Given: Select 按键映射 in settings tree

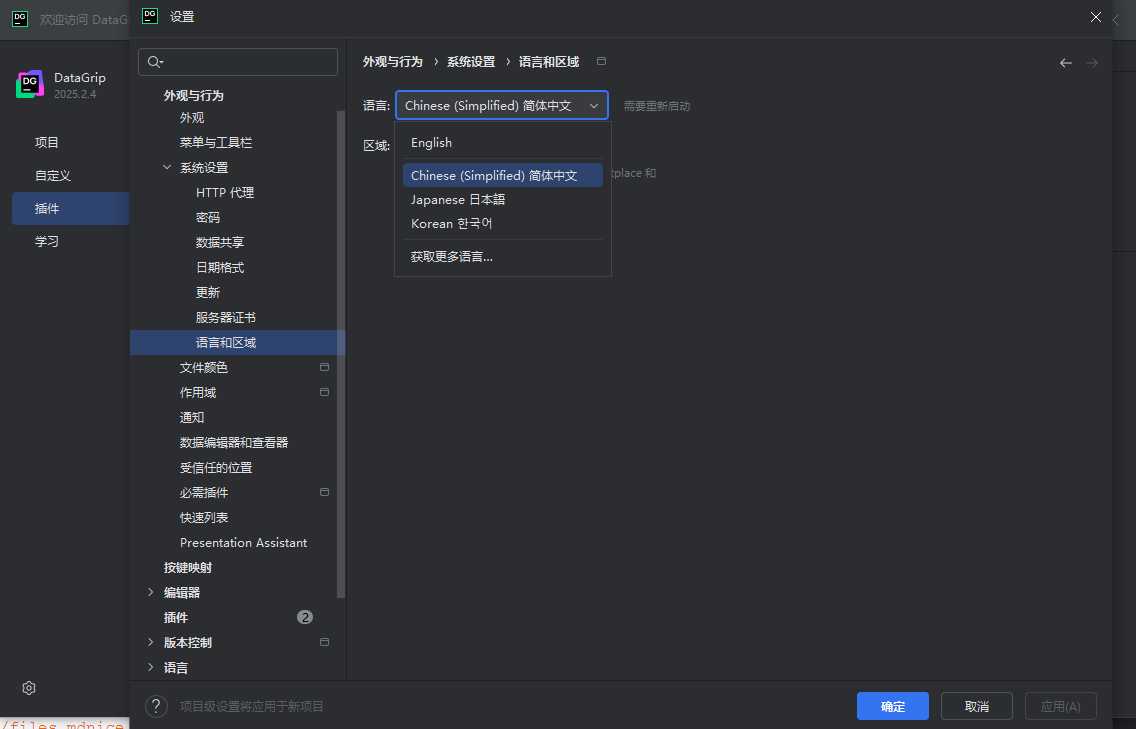Looking at the screenshot, I should (188, 567).
